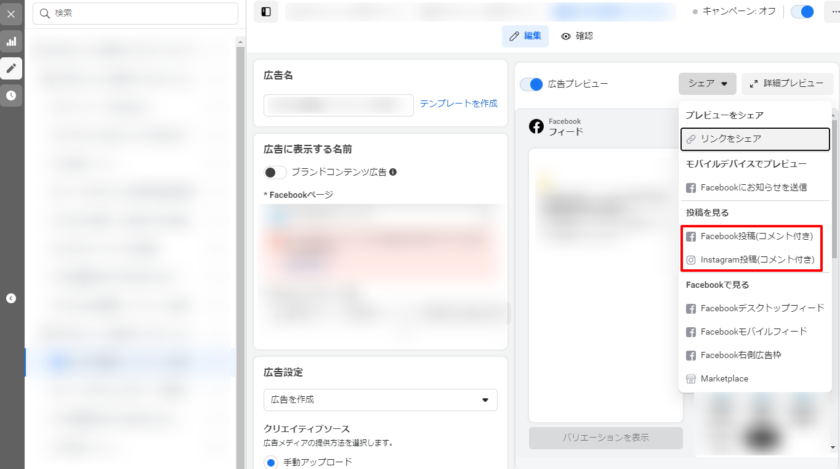This screenshot has height=469, width=840.
Task: Select Facebookモバイルフィード menu item
Action: tap(753, 331)
